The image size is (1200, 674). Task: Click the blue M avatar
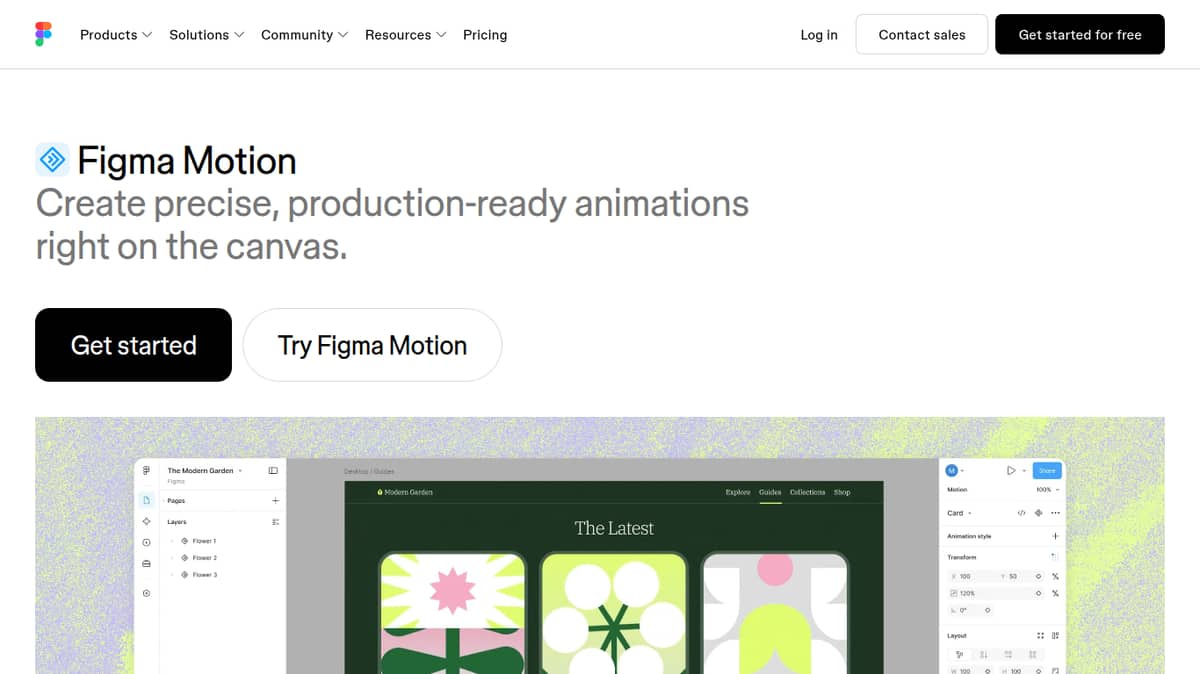pos(951,470)
